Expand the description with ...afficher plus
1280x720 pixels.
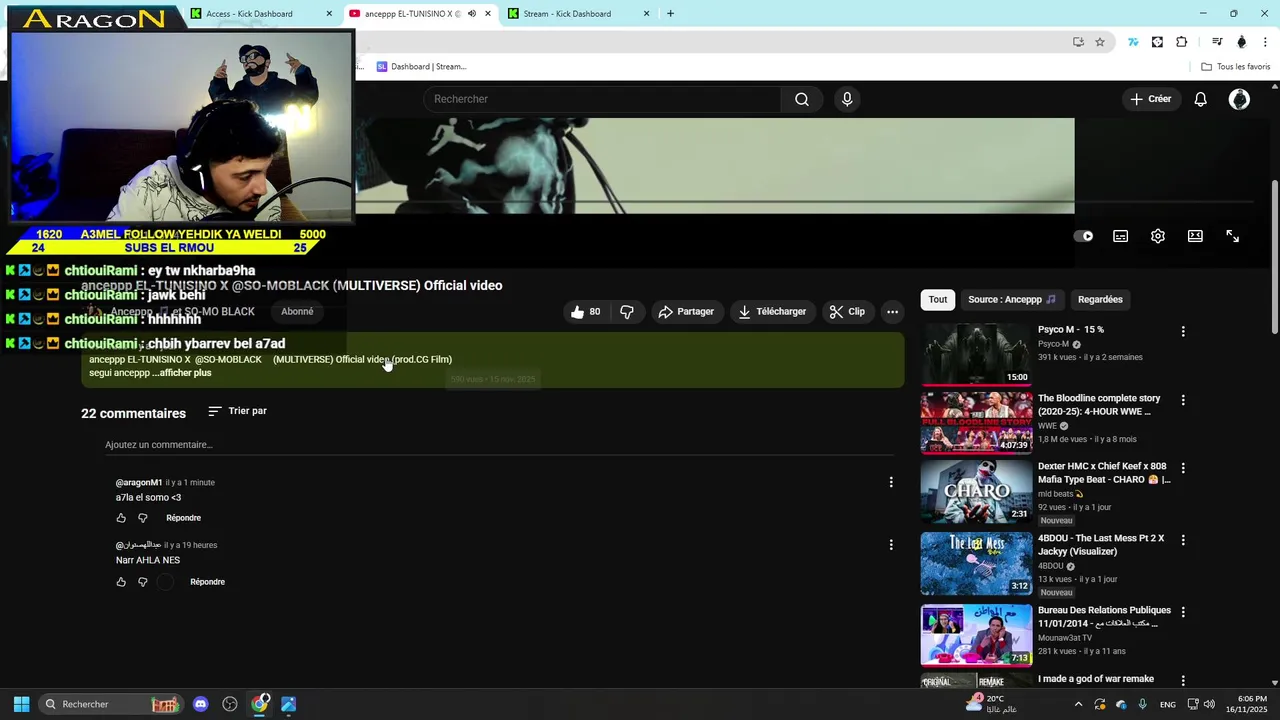(182, 373)
